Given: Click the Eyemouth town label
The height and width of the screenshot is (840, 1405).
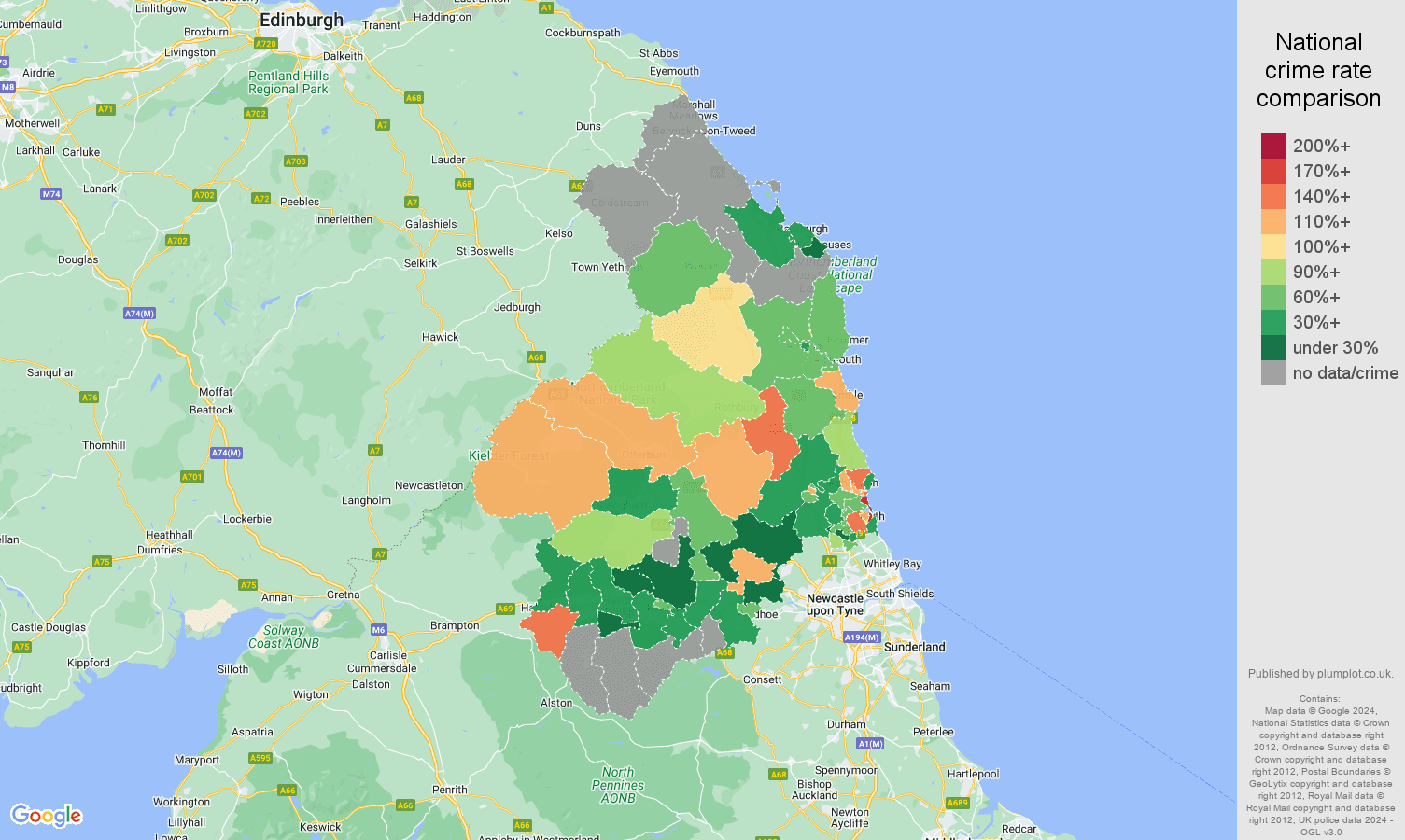Looking at the screenshot, I should 674,71.
